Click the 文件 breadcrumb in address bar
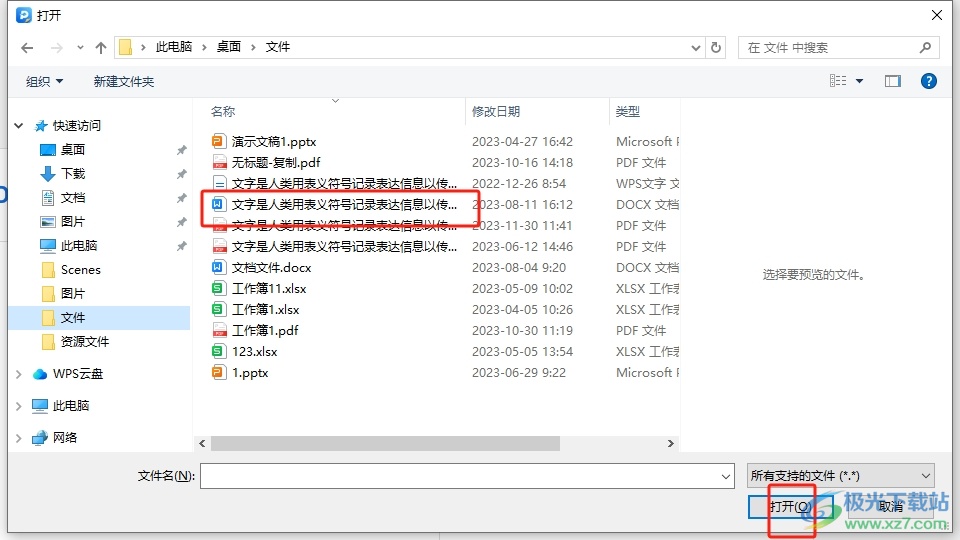This screenshot has height=540, width=960. click(277, 47)
